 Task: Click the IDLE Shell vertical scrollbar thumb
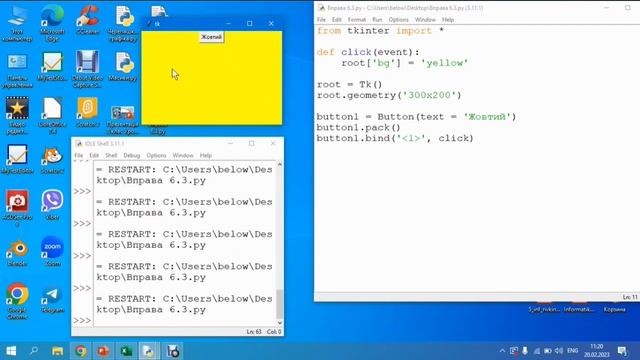point(280,304)
